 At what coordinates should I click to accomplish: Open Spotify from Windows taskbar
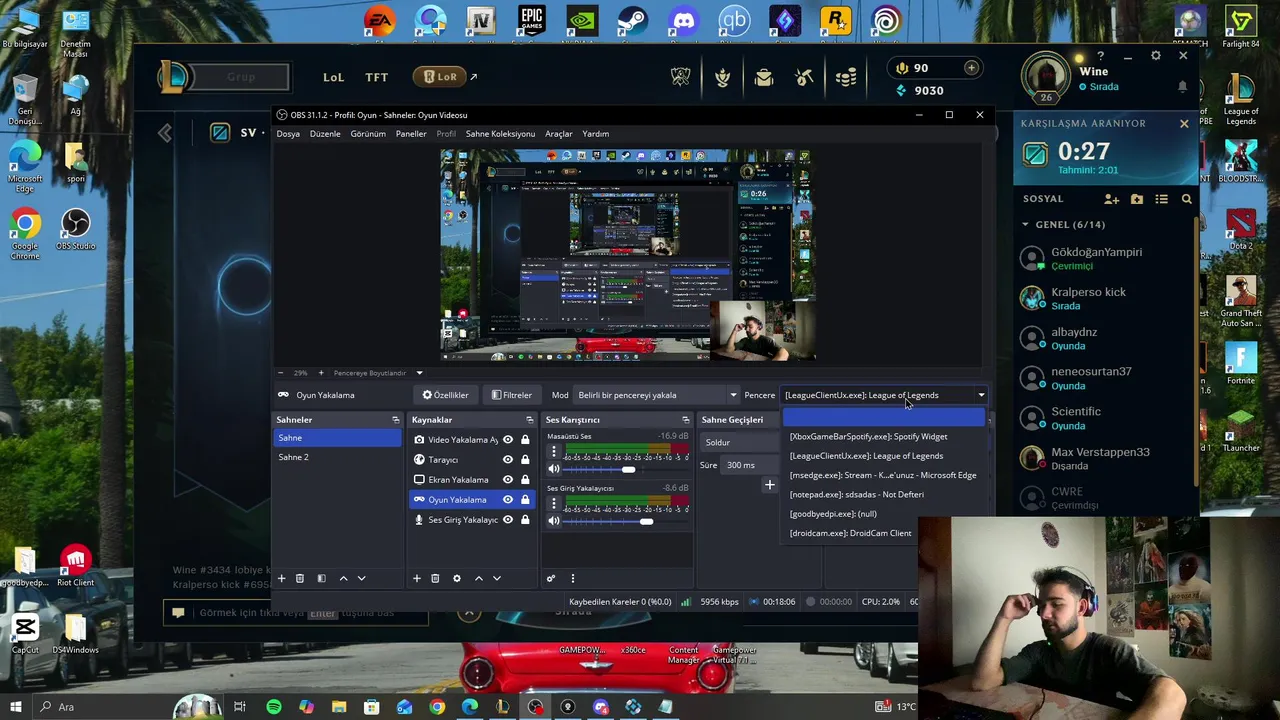click(273, 707)
